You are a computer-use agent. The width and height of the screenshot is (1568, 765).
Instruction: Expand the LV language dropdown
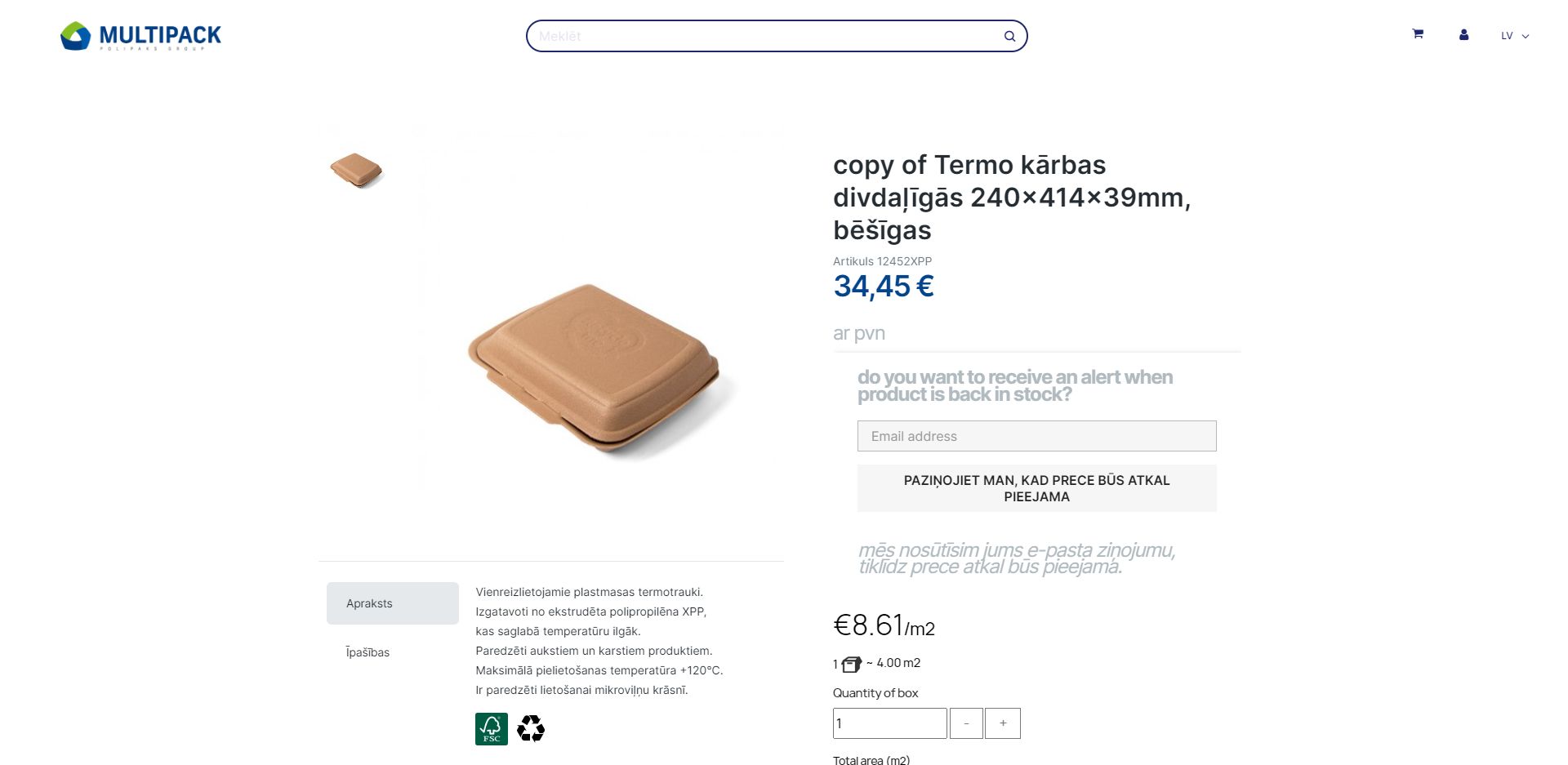coord(1514,36)
